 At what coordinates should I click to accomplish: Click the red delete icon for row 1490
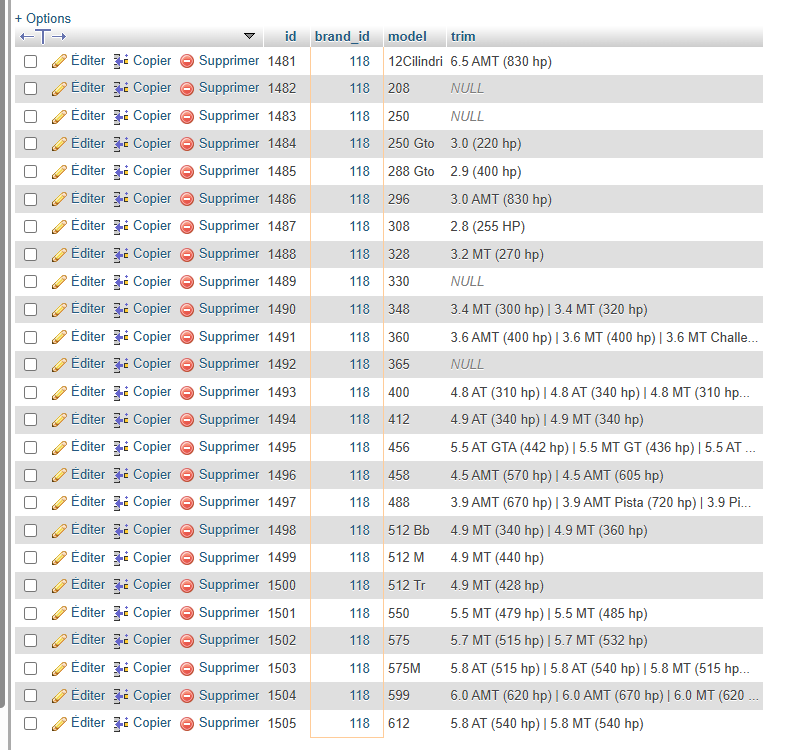(x=187, y=309)
